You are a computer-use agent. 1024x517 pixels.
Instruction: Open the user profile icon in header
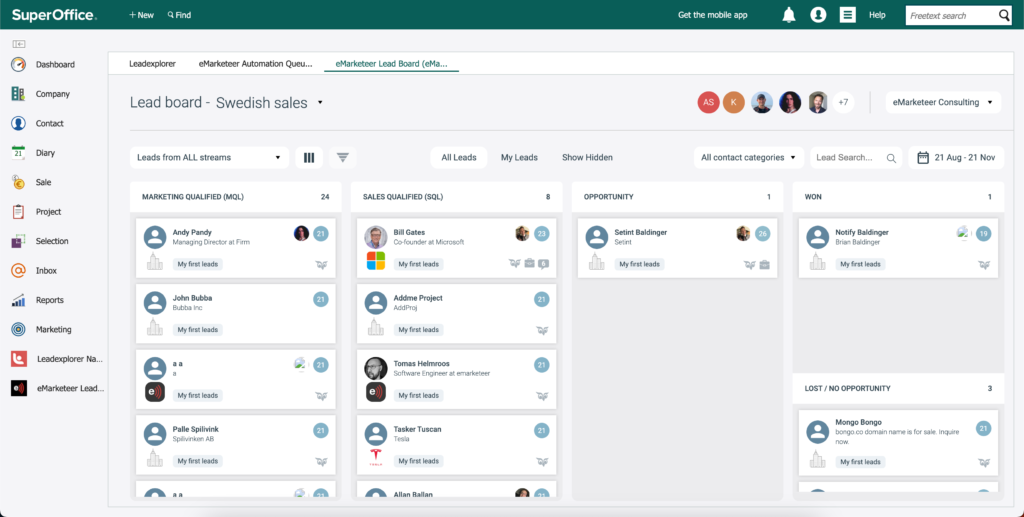(x=818, y=15)
